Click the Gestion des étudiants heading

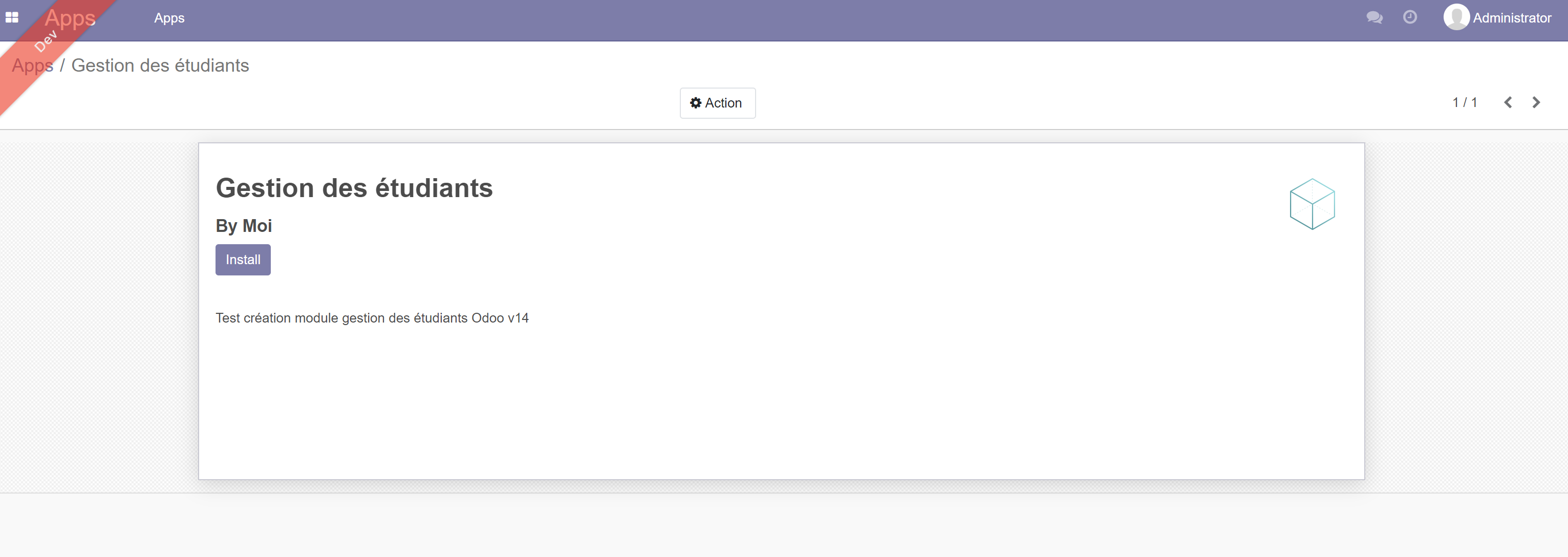(354, 188)
